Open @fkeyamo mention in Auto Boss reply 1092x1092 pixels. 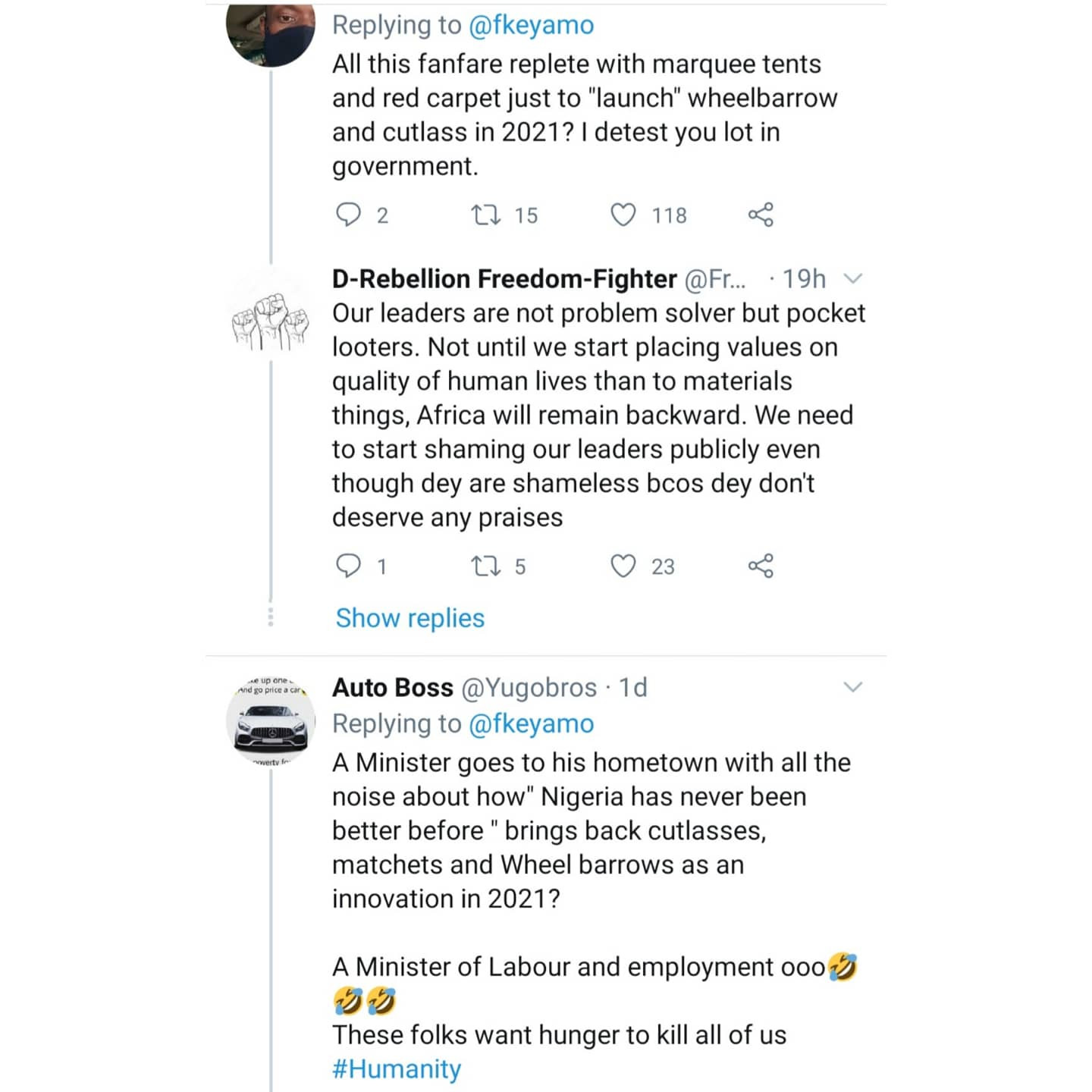pos(531,724)
